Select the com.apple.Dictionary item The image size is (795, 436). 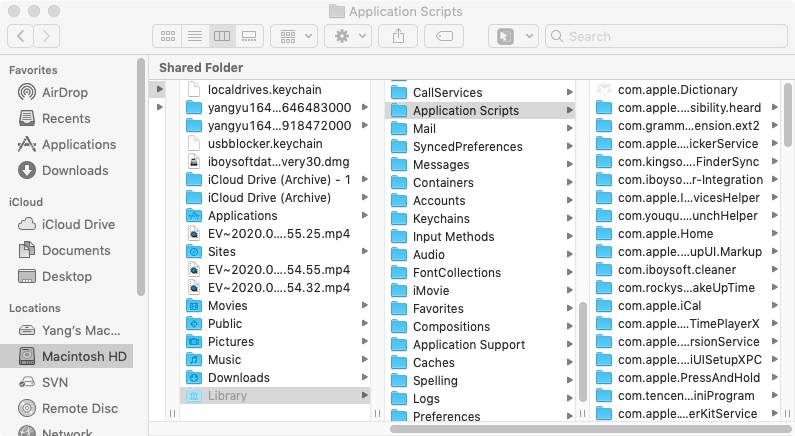pos(676,89)
